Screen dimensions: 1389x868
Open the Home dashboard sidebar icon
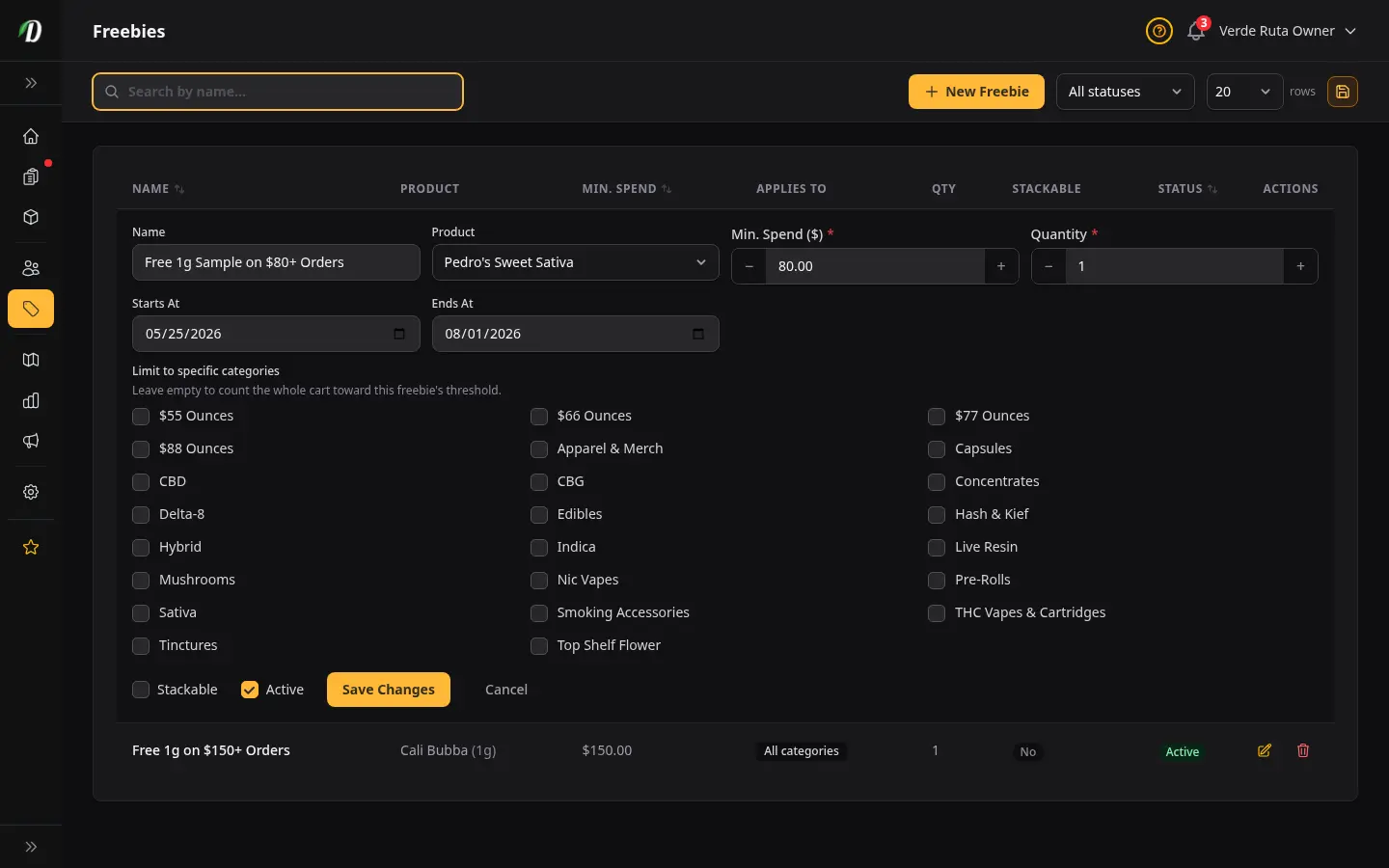point(31,136)
